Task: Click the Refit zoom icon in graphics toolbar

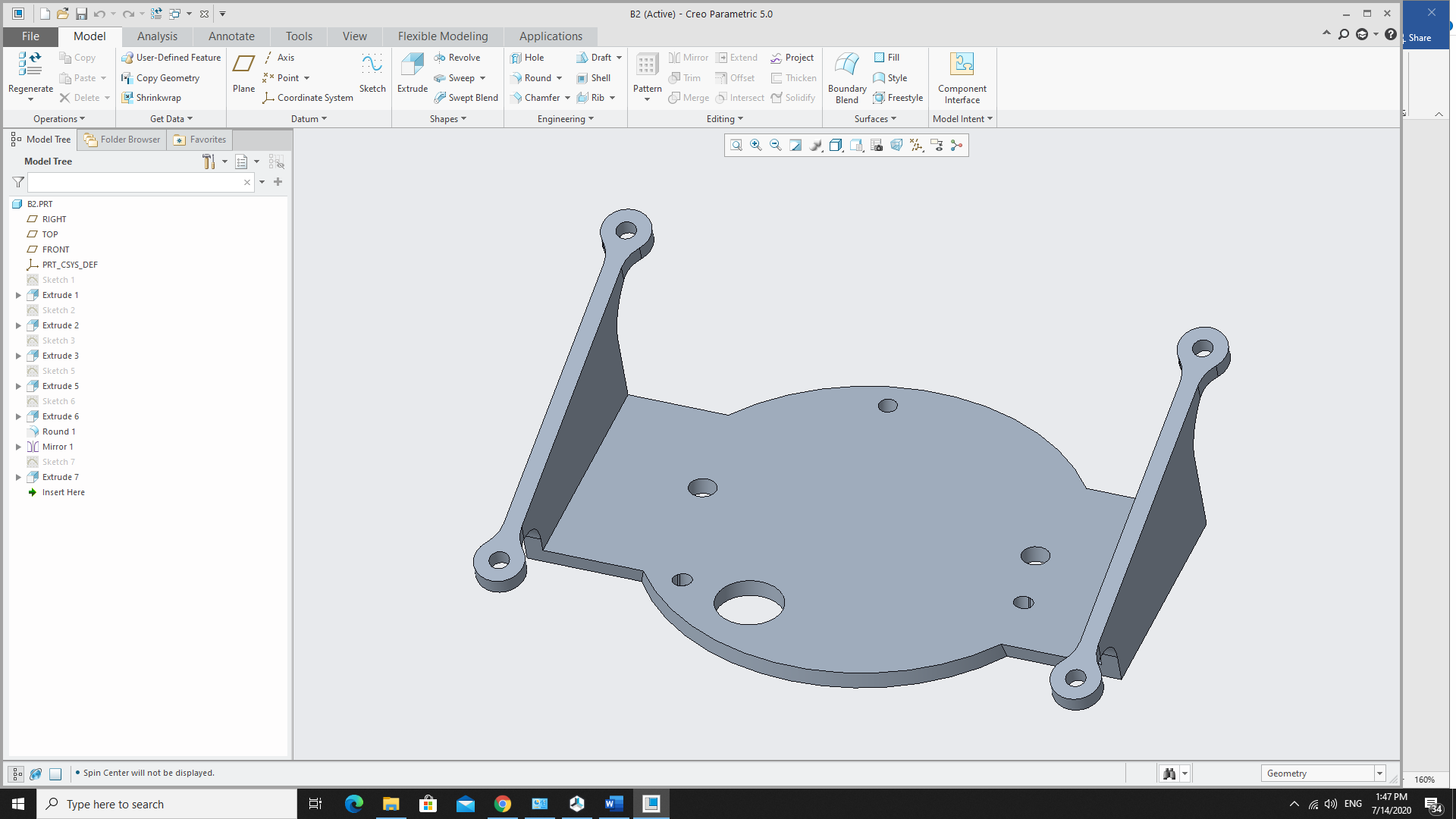Action: click(736, 145)
